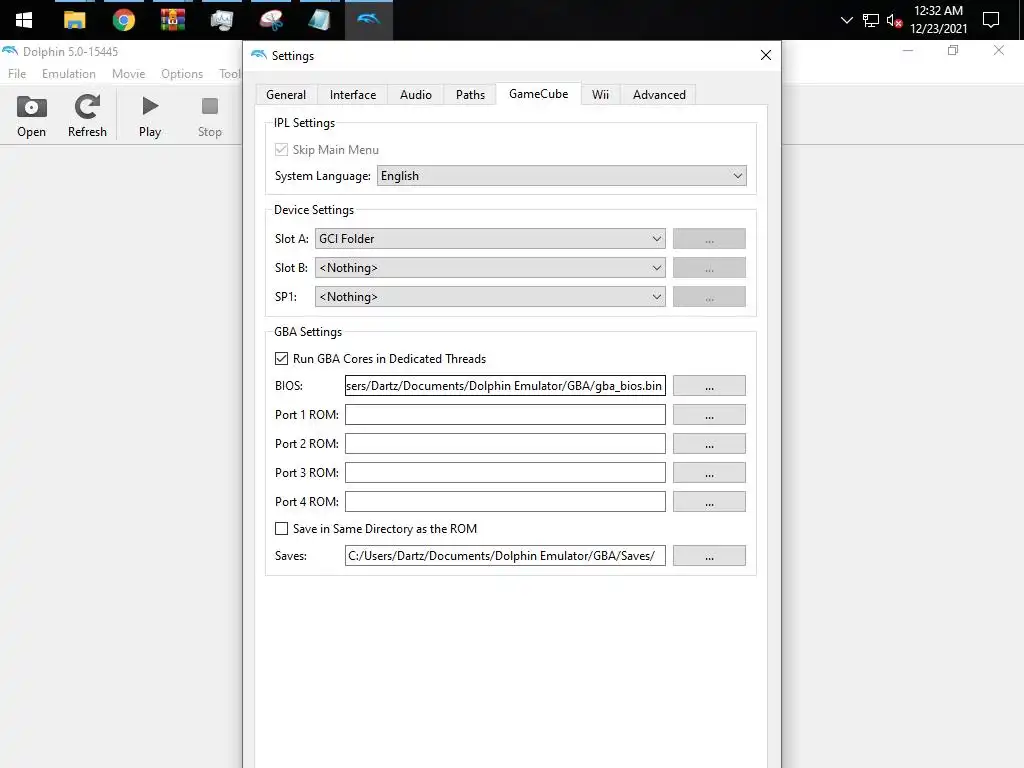Click the Saves path input field

pyautogui.click(x=505, y=556)
